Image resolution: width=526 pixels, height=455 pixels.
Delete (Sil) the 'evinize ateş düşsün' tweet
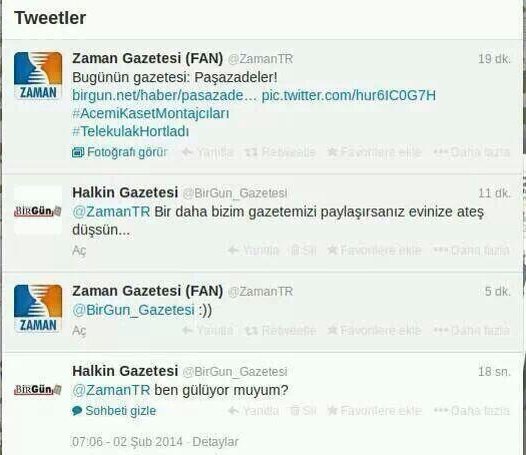pyautogui.click(x=303, y=250)
